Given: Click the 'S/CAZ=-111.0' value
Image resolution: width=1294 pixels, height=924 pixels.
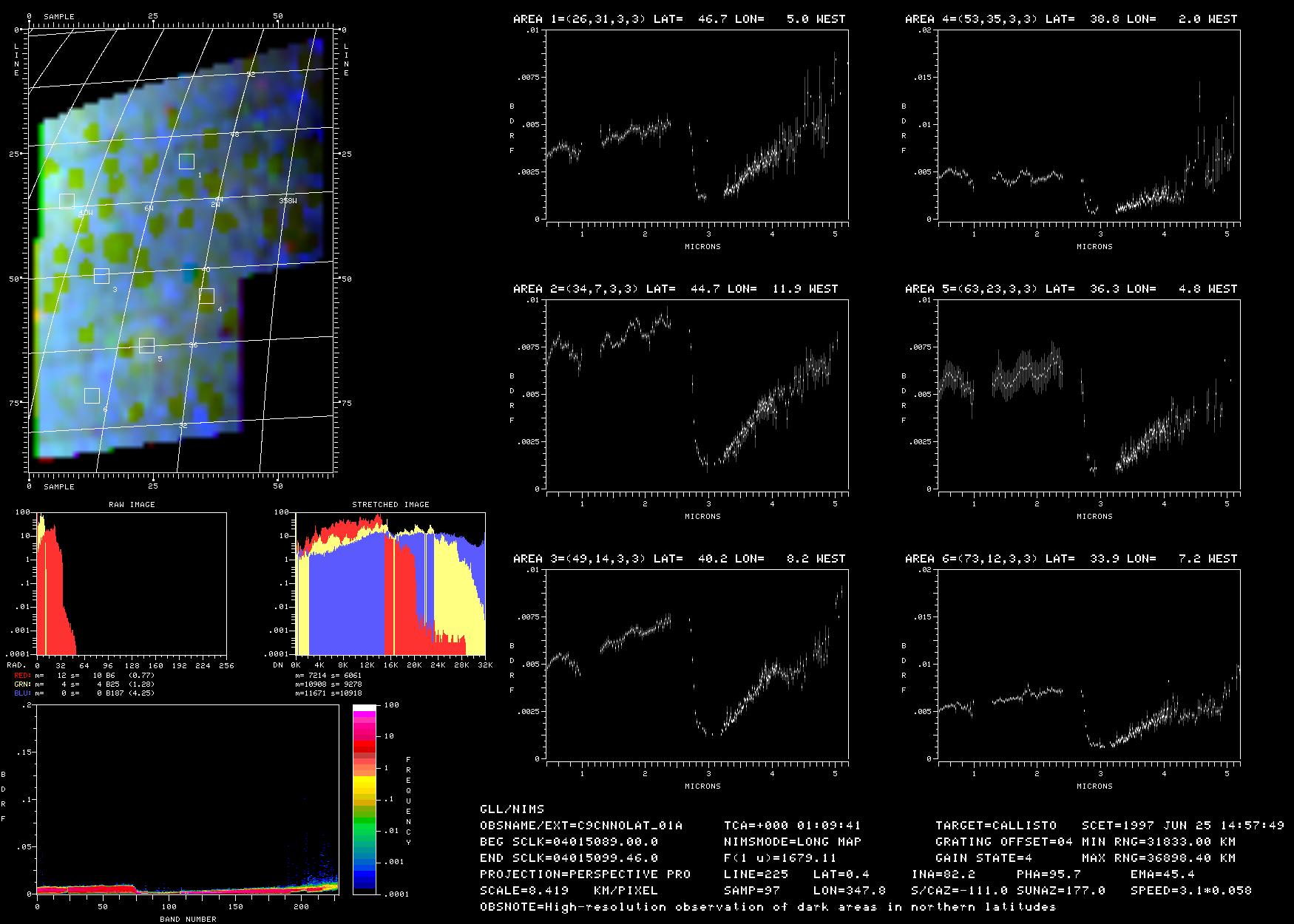Looking at the screenshot, I should pos(960,891).
